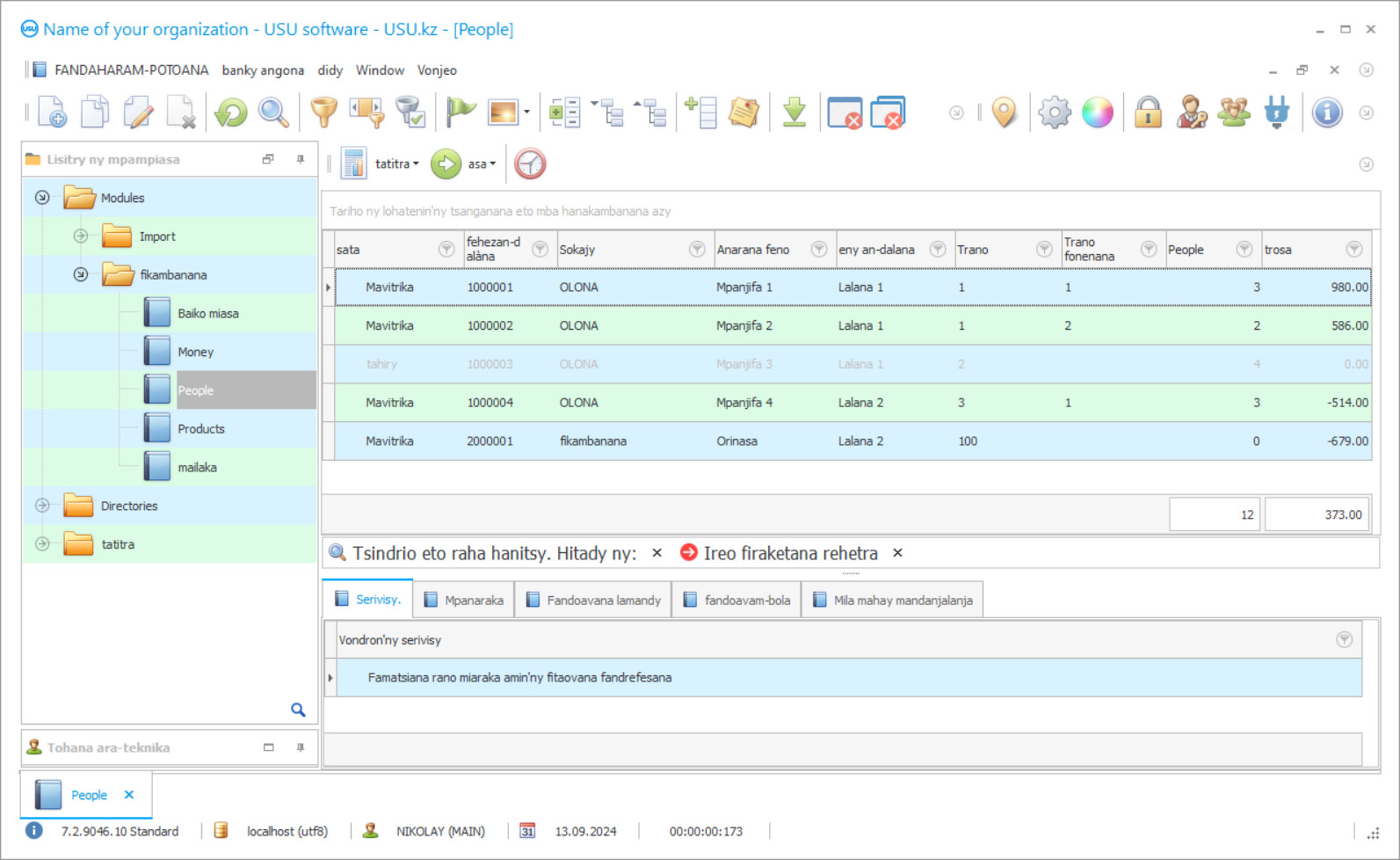
Task: Click the orange funnel filter icon
Action: (323, 113)
